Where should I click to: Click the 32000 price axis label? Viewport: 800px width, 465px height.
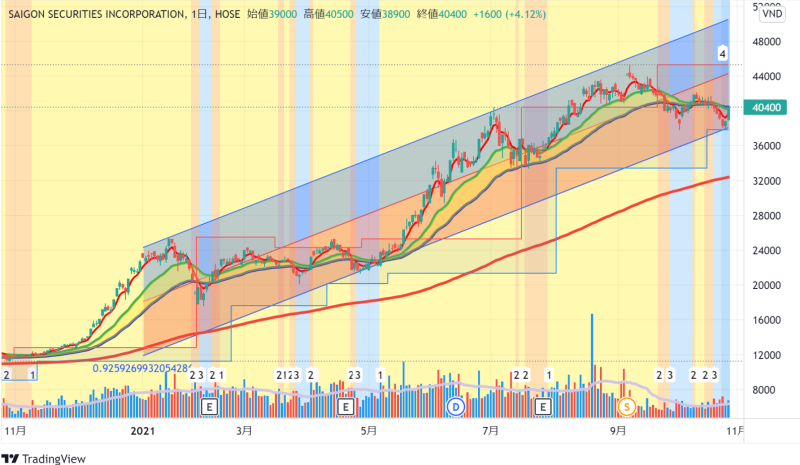(x=766, y=181)
